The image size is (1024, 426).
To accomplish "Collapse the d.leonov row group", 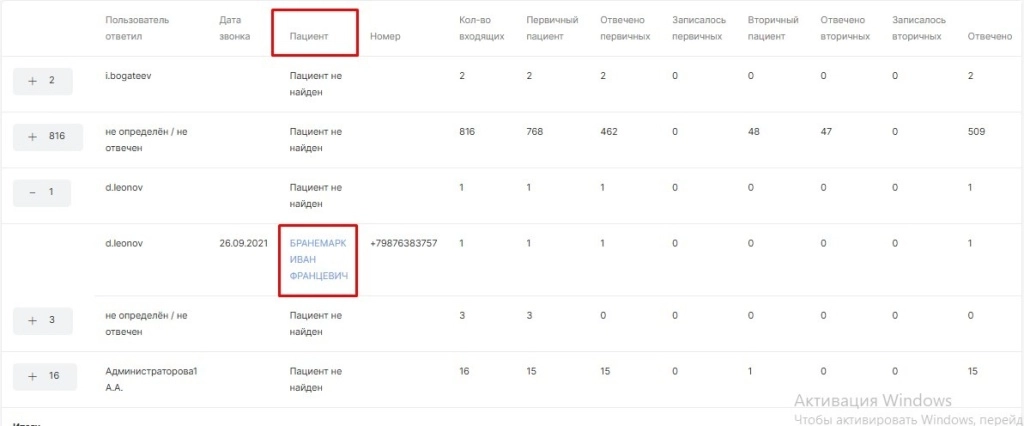I will tap(42, 192).
